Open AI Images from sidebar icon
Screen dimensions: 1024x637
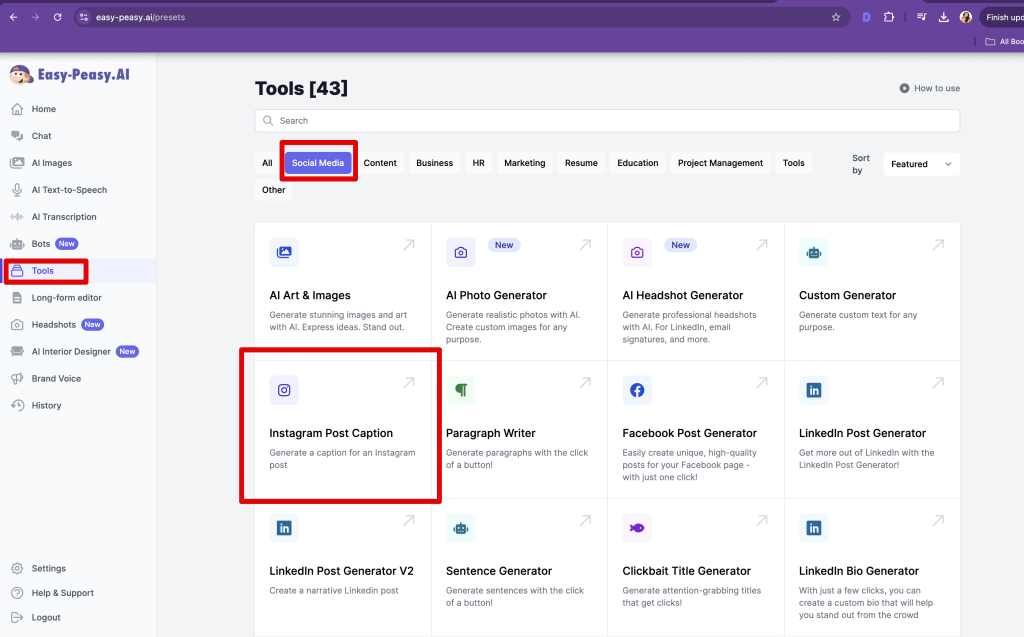(x=17, y=163)
